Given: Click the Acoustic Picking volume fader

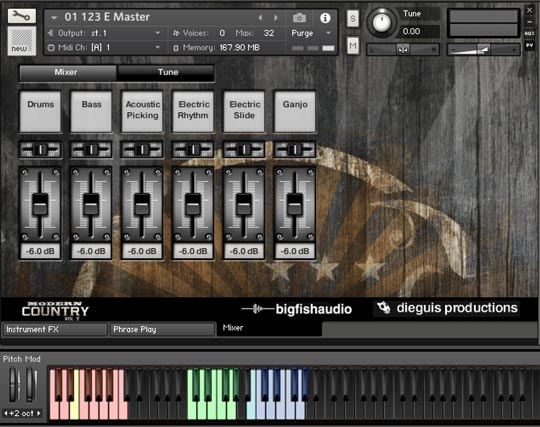Looking at the screenshot, I should (142, 204).
